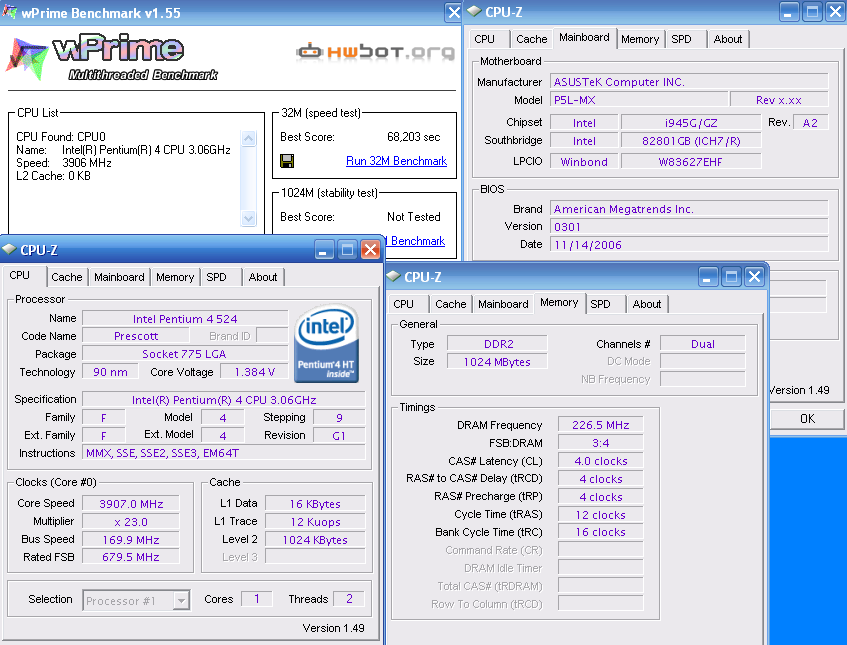Click the DRAM Frequency 226.5 MHz value

(600, 425)
